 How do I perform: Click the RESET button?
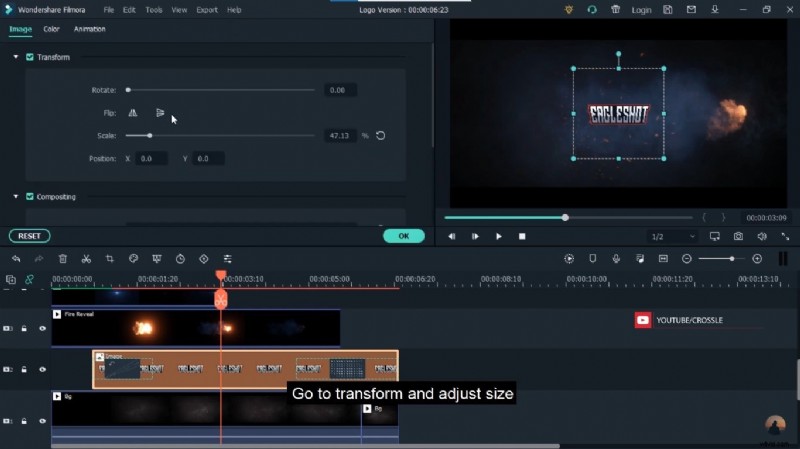click(x=29, y=236)
